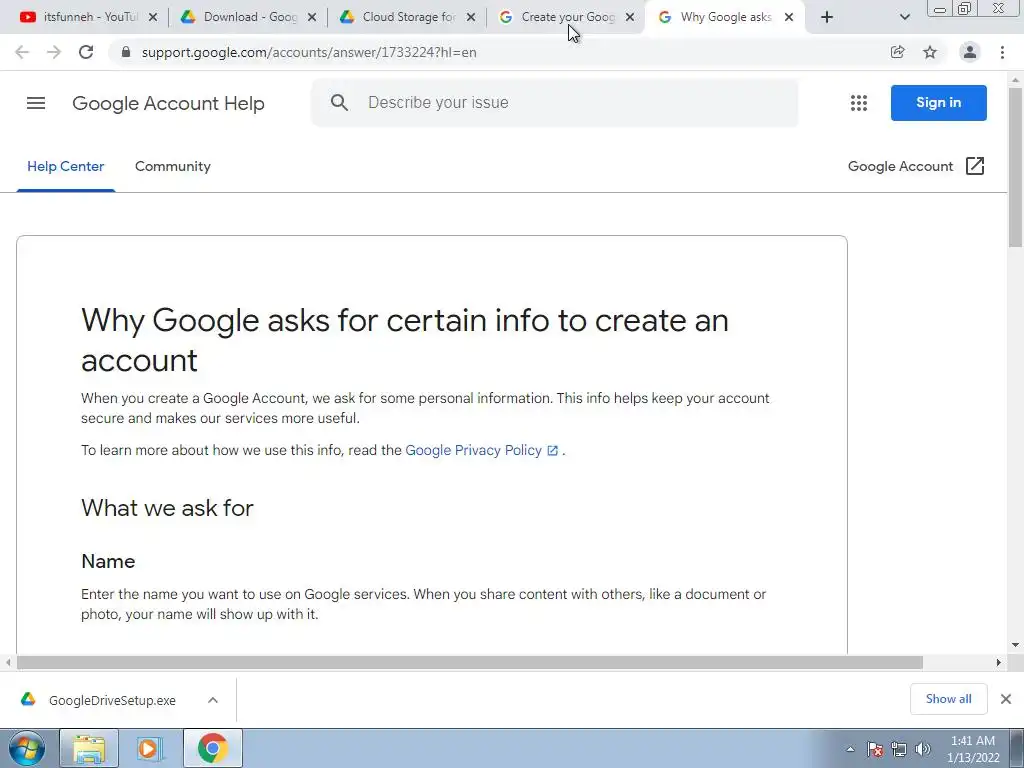
Task: Open Windows Explorer from taskbar
Action: tap(89, 748)
